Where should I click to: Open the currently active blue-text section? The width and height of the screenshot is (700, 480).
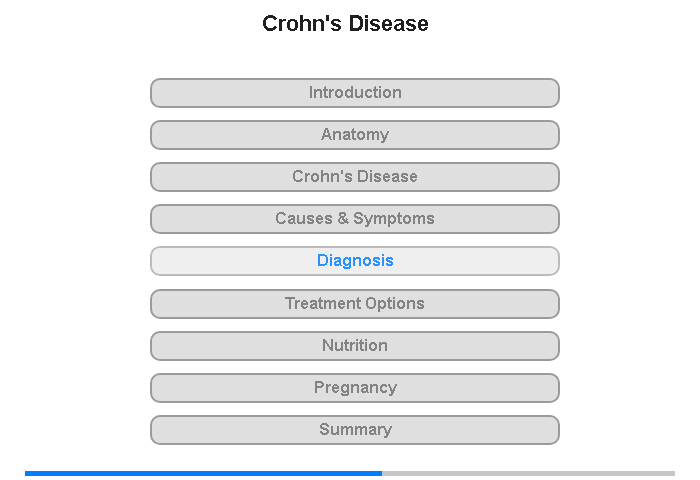tap(355, 261)
